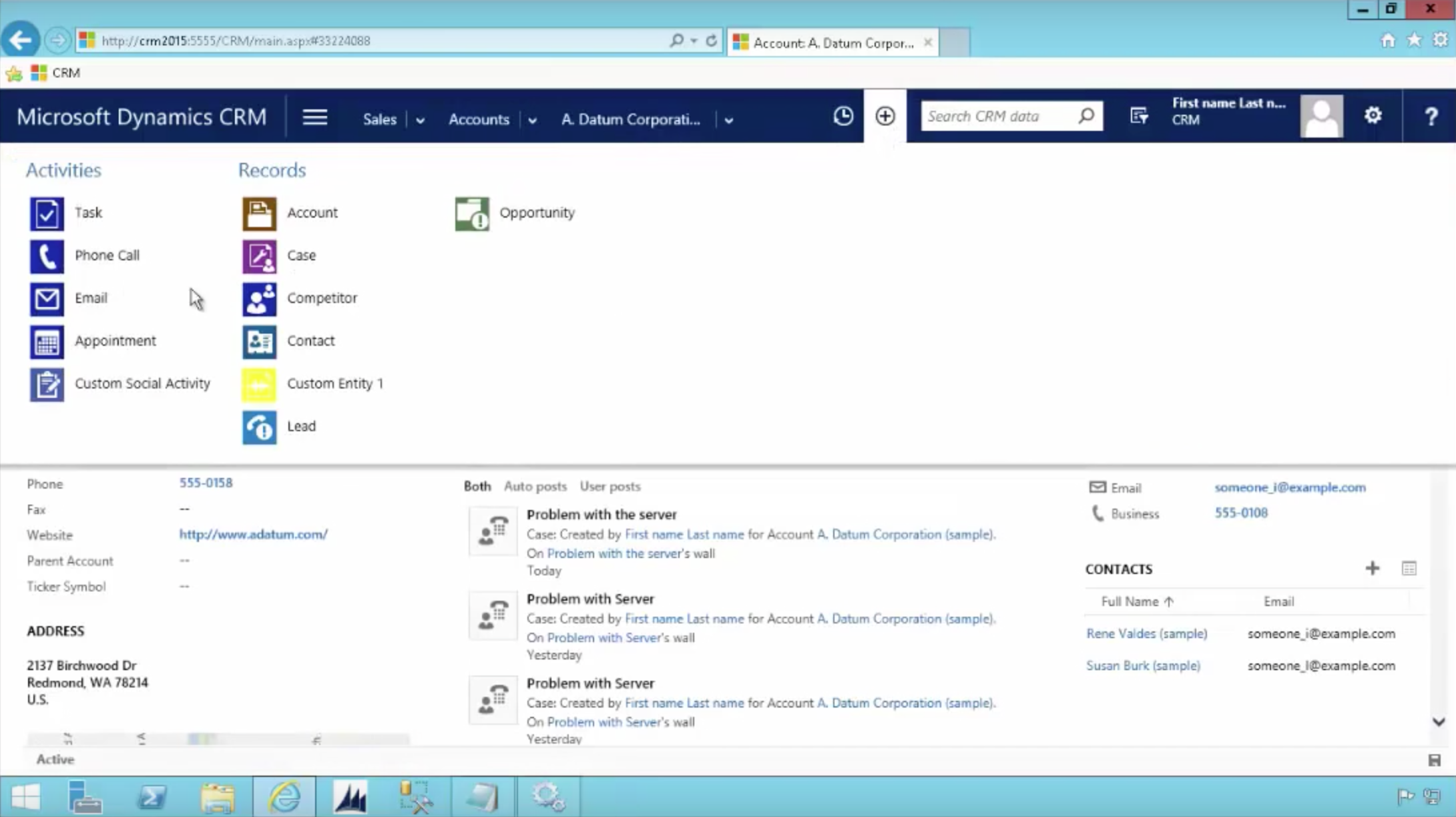The height and width of the screenshot is (817, 1456).
Task: Open Advanced Find icon
Action: (x=1139, y=116)
